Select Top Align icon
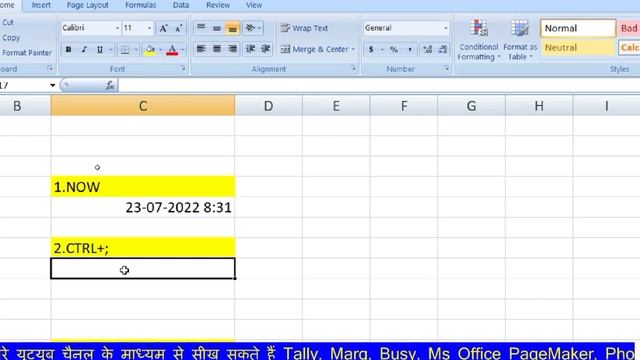 (201, 28)
